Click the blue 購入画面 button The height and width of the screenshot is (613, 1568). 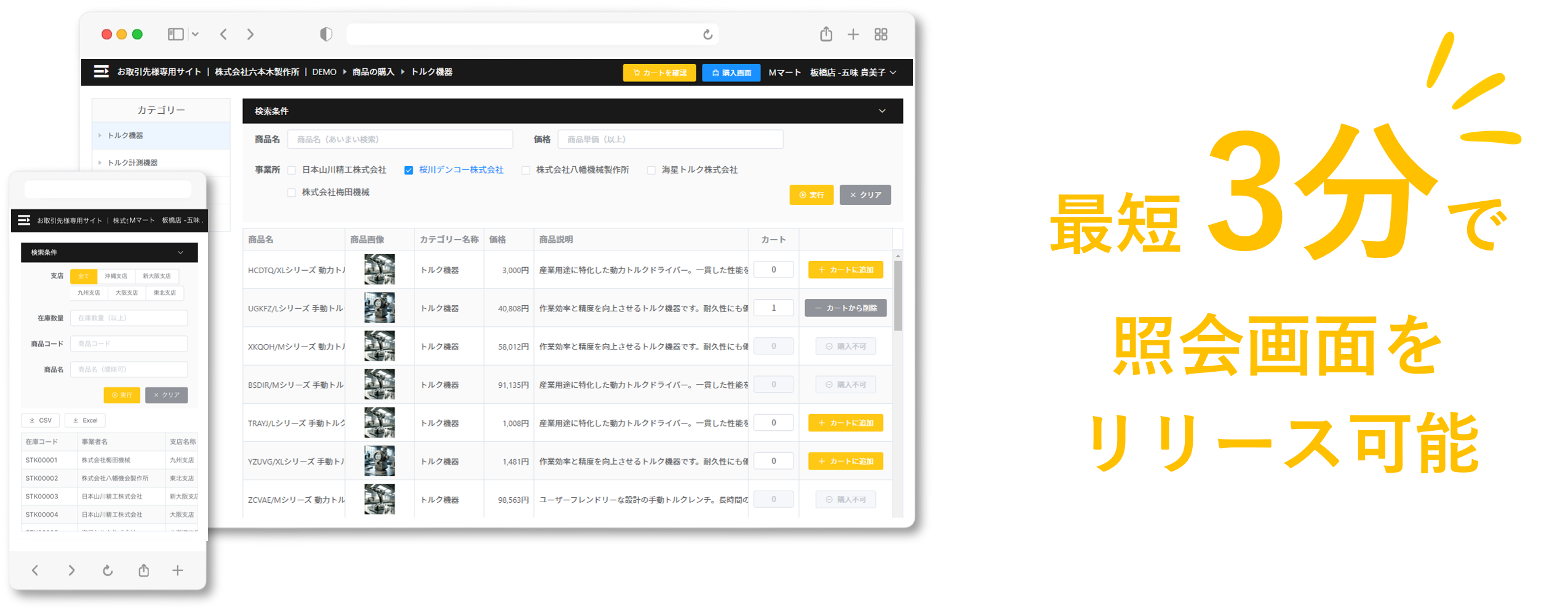point(731,73)
